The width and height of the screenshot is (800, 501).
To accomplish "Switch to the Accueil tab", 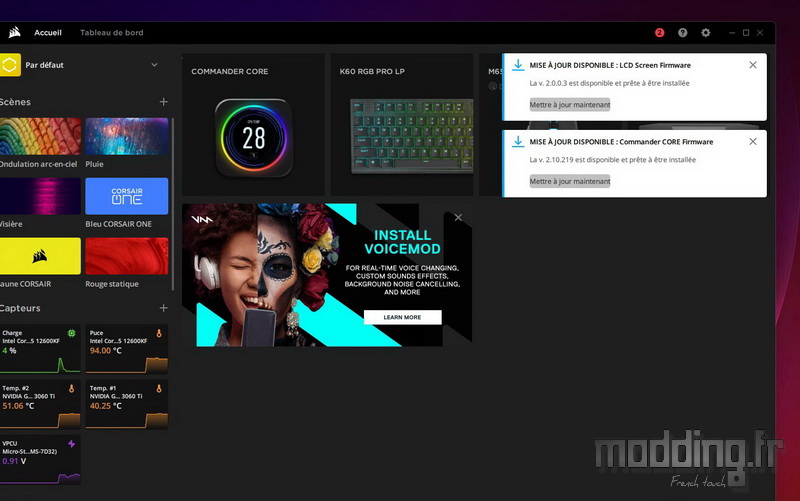I will pyautogui.click(x=48, y=33).
